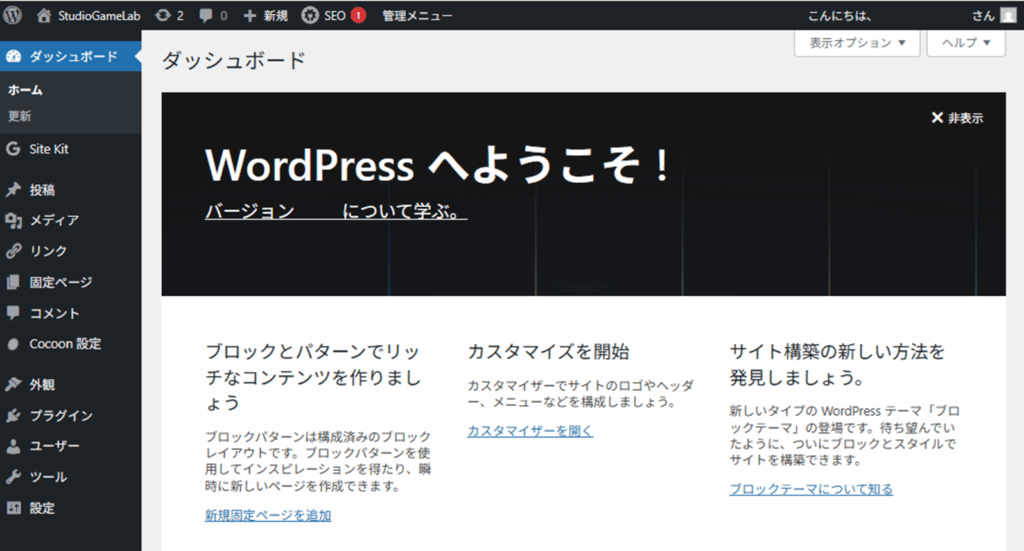The height and width of the screenshot is (551, 1024).
Task: Go to メディア menu label
Action: (54, 221)
